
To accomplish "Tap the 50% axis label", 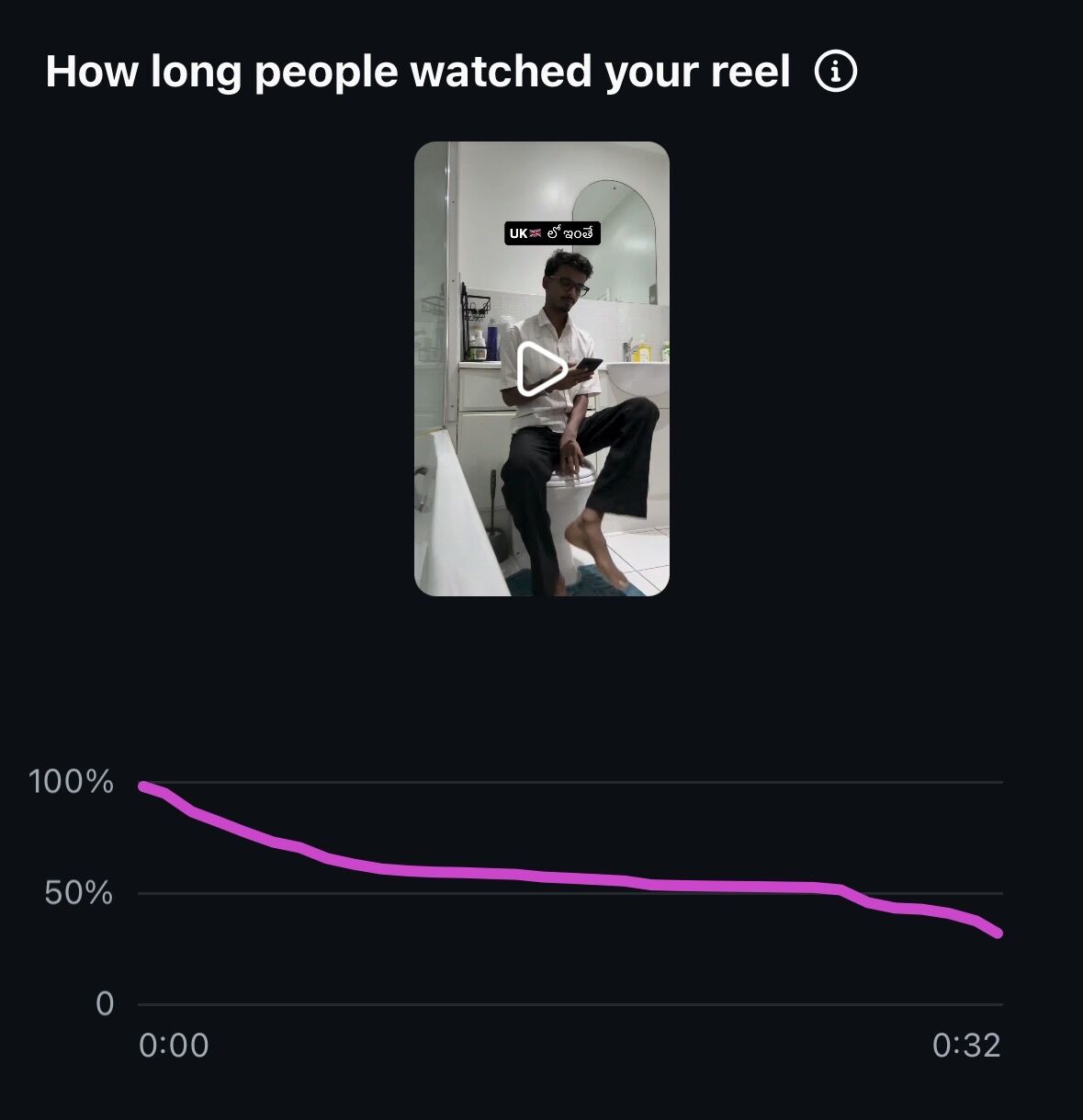I will (78, 893).
